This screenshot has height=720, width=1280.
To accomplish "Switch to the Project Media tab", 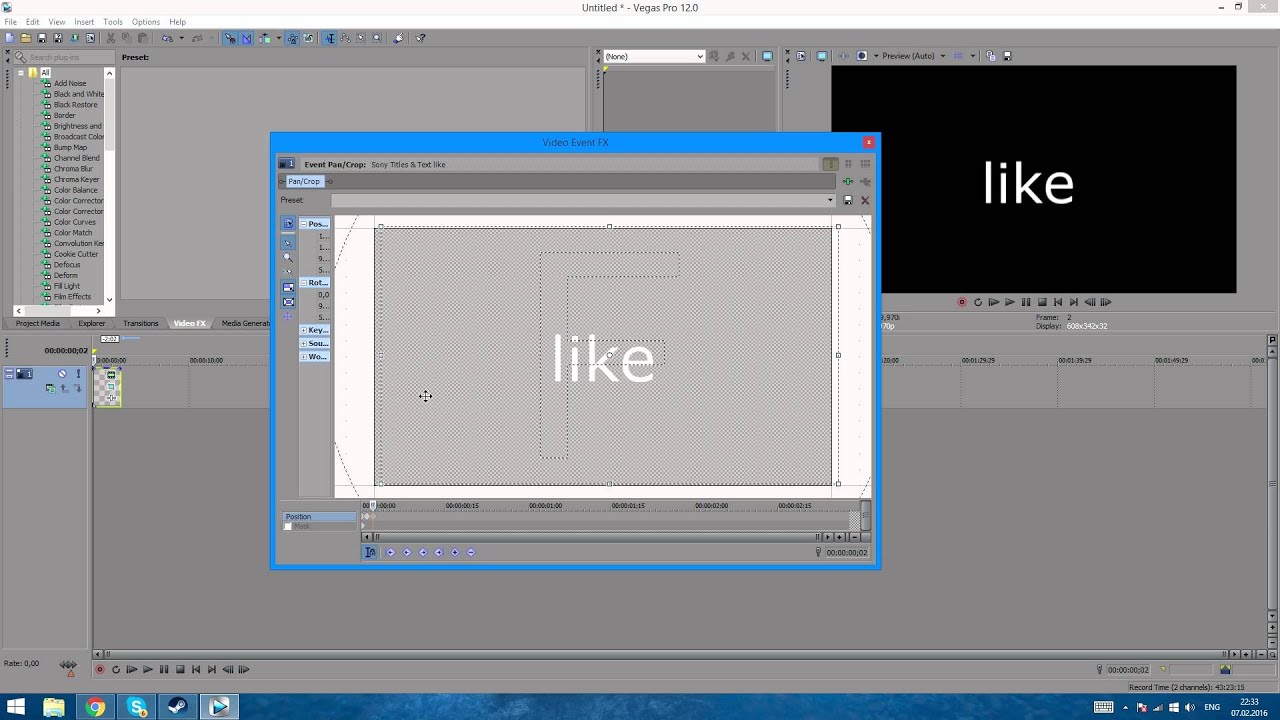I will (x=37, y=323).
